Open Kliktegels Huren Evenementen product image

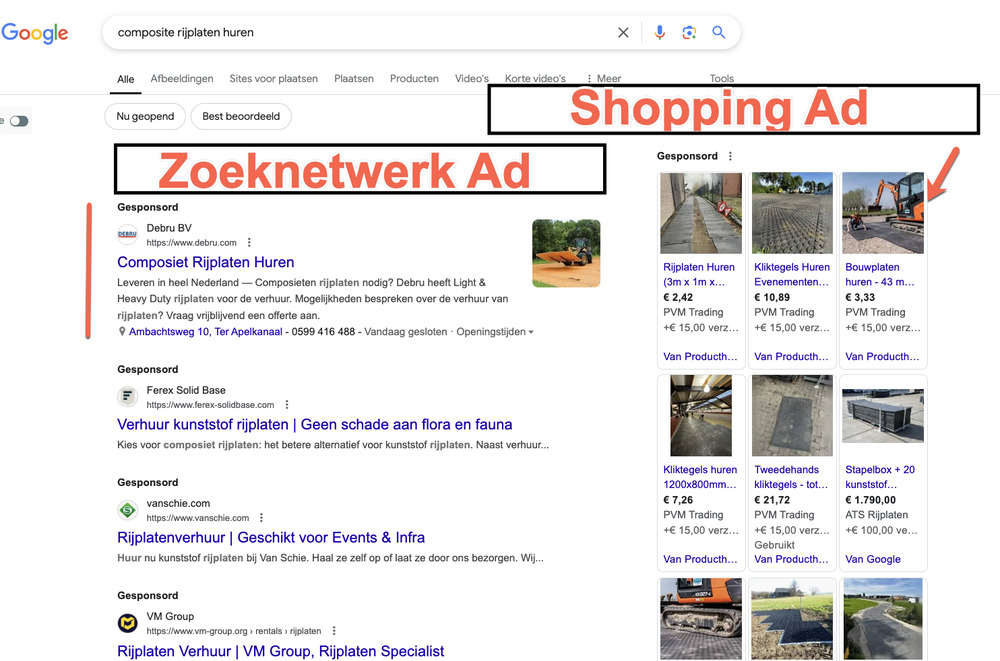(792, 213)
